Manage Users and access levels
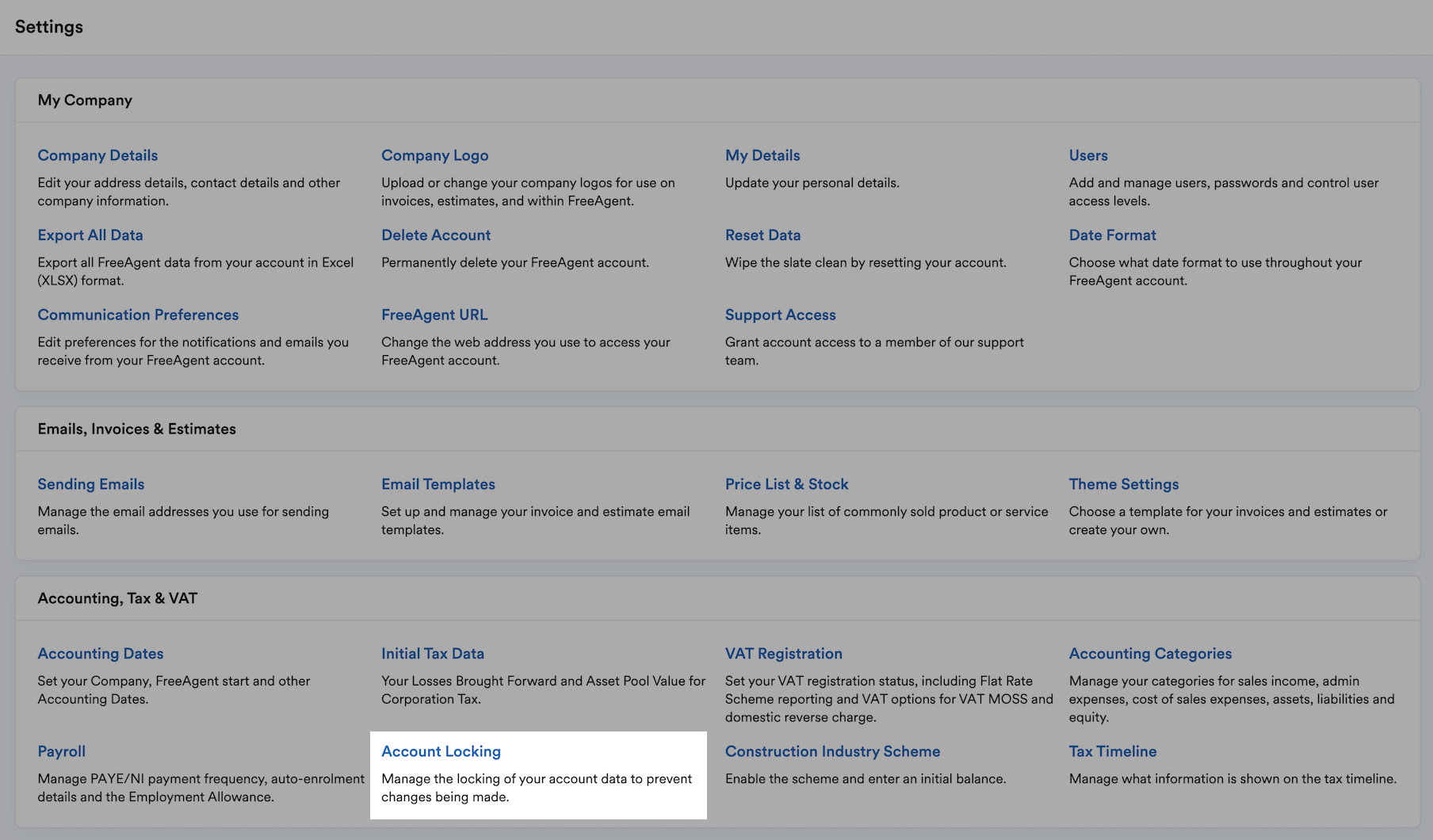Image resolution: width=1433 pixels, height=840 pixels. (1088, 155)
